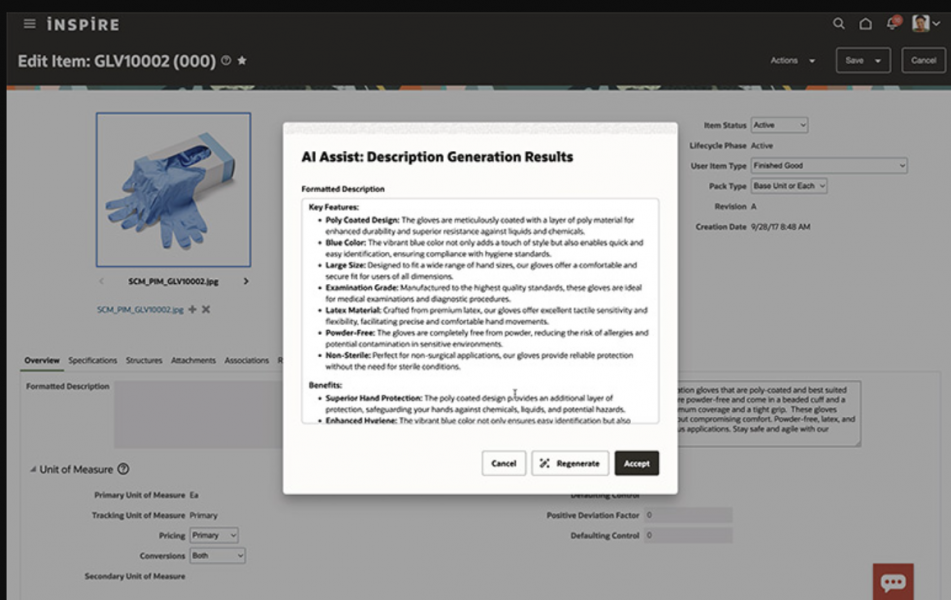Open the Attachments tab
The width and height of the screenshot is (951, 600).
(x=193, y=360)
